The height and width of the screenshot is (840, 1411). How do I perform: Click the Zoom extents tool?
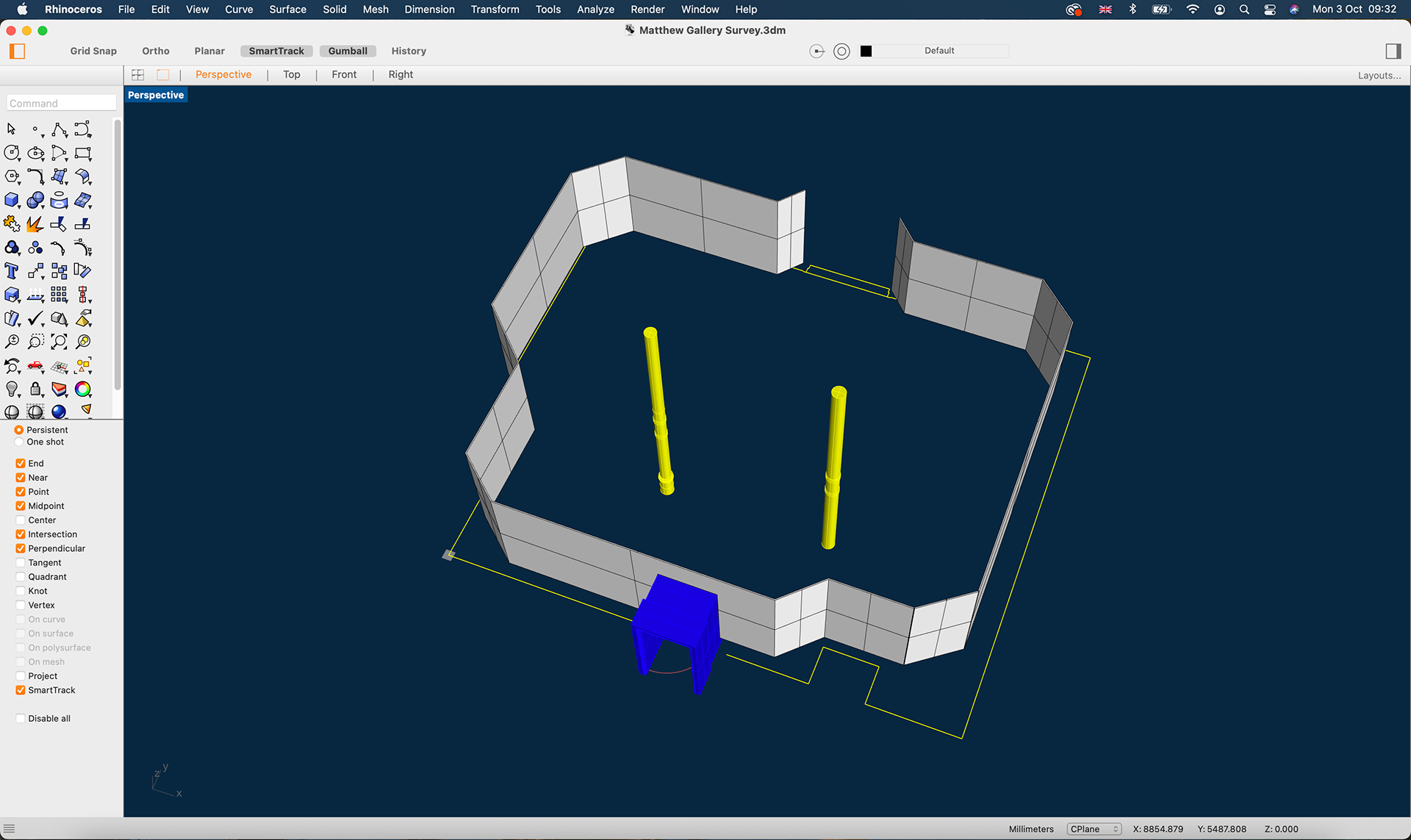60,342
